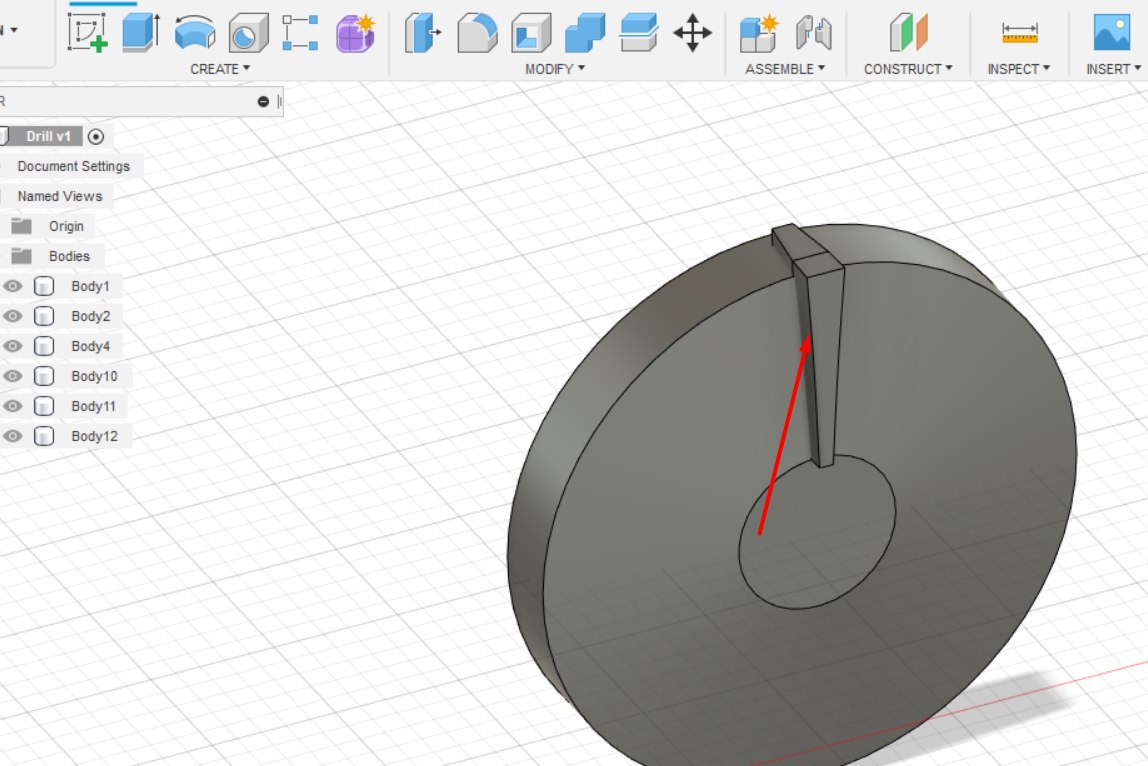This screenshot has height=766, width=1148.
Task: Click the Body1 cylinder body icon
Action: pyautogui.click(x=44, y=286)
